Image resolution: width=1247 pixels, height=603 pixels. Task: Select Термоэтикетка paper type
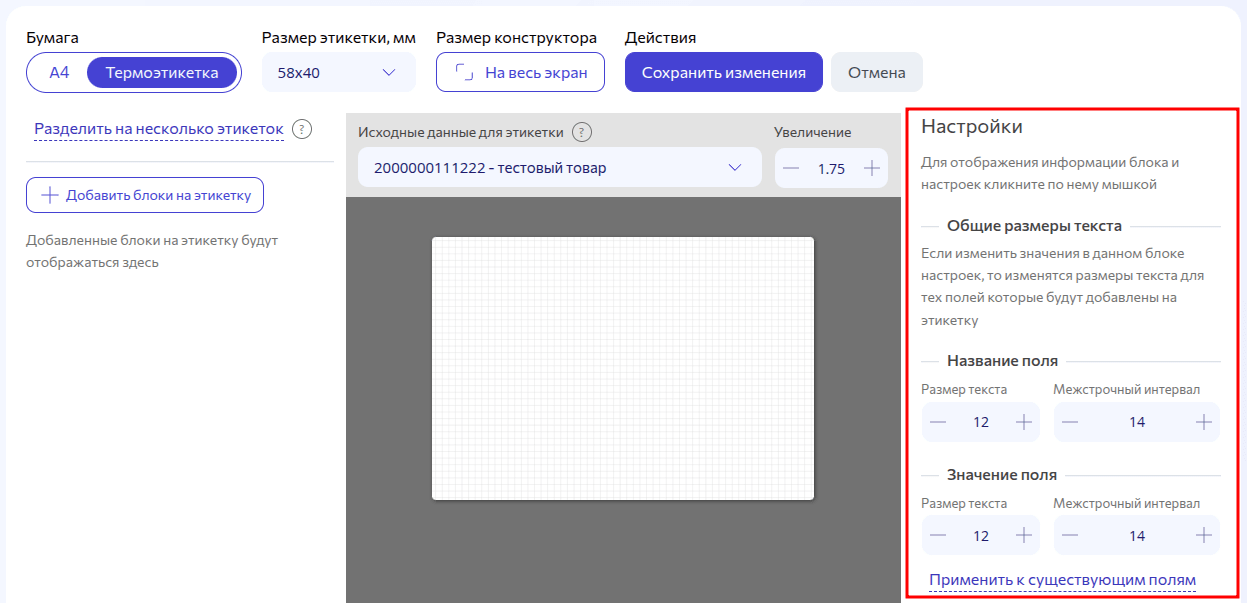click(x=162, y=72)
